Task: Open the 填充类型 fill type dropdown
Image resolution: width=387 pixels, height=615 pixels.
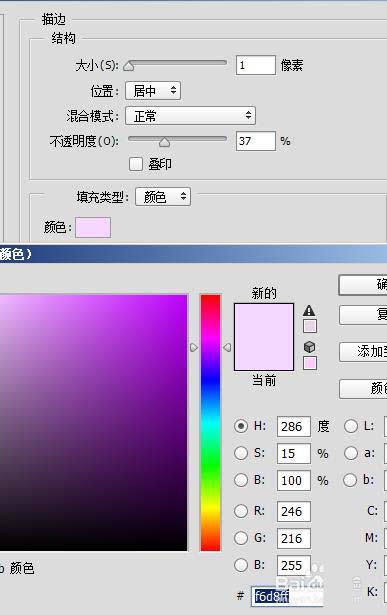Action: click(163, 197)
